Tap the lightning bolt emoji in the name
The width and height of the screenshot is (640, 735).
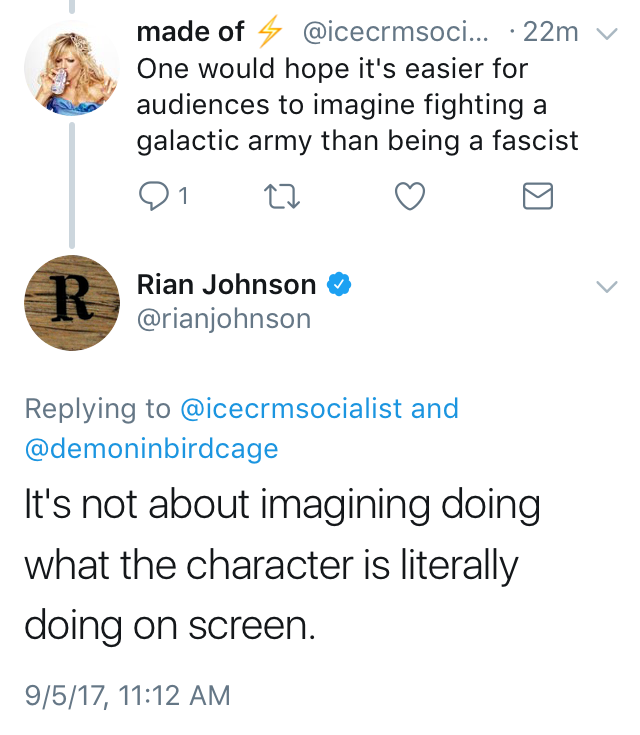pos(268,33)
